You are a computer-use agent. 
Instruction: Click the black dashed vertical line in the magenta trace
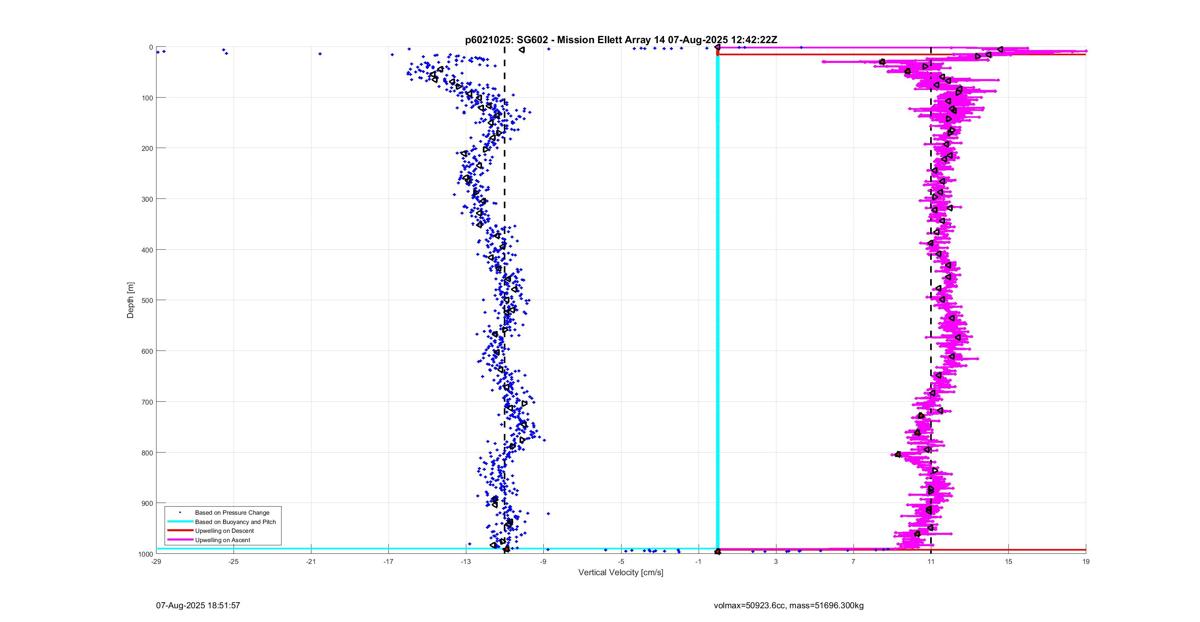tap(931, 300)
